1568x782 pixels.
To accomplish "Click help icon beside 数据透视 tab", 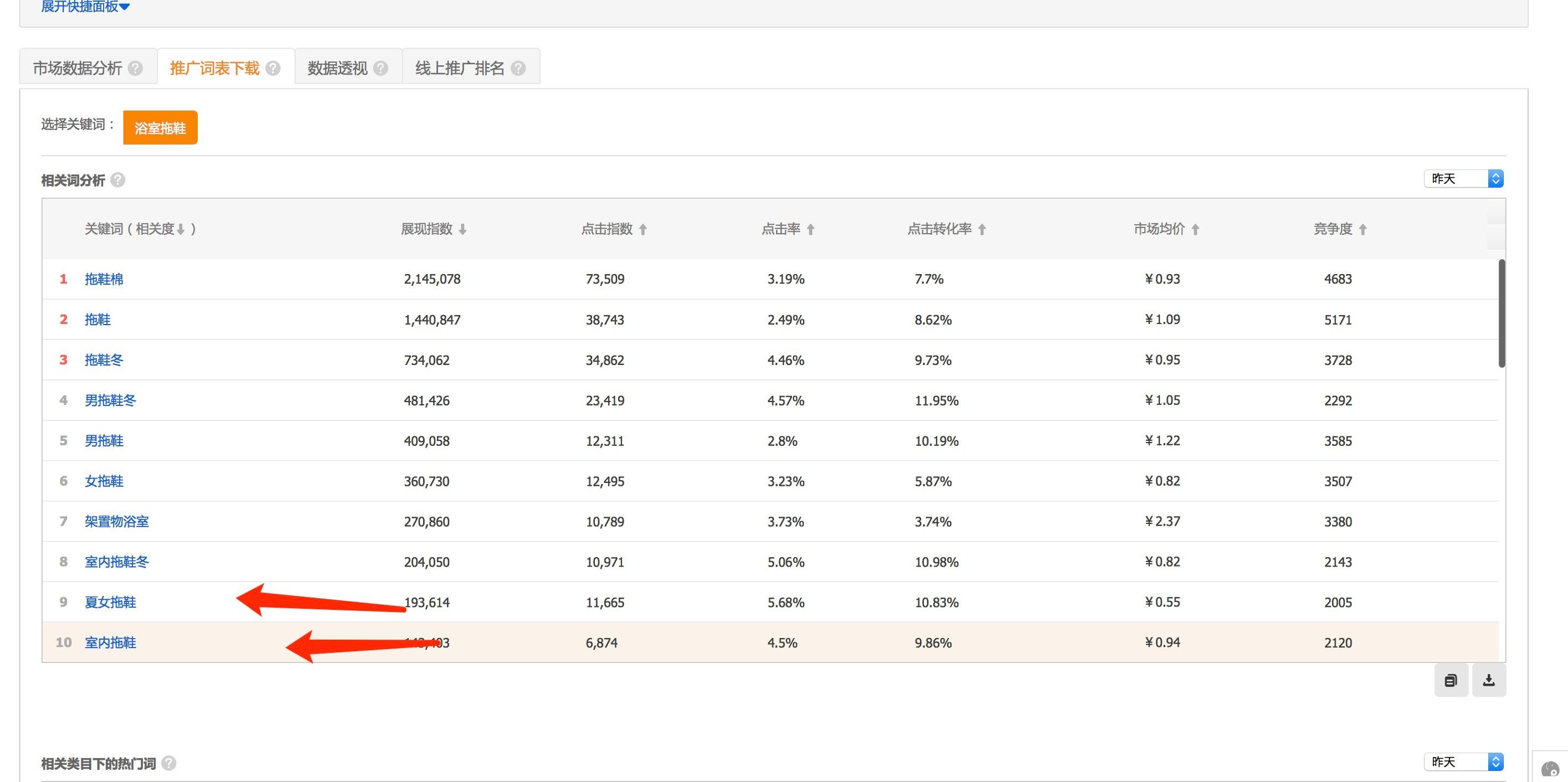I will click(x=381, y=68).
